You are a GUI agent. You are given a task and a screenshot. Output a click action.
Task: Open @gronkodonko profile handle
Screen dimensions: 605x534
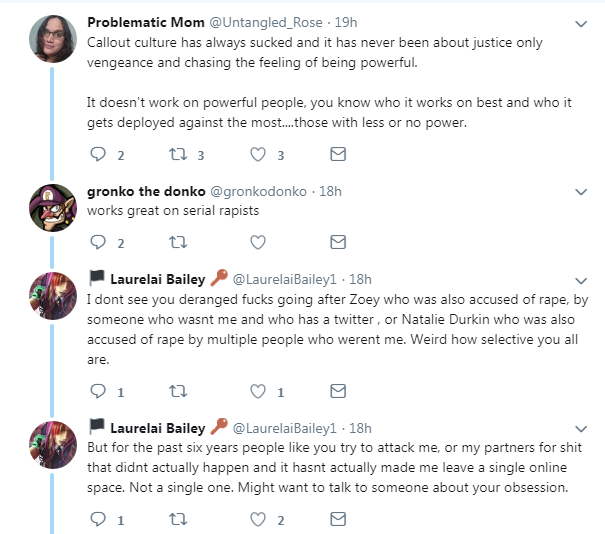(258, 191)
